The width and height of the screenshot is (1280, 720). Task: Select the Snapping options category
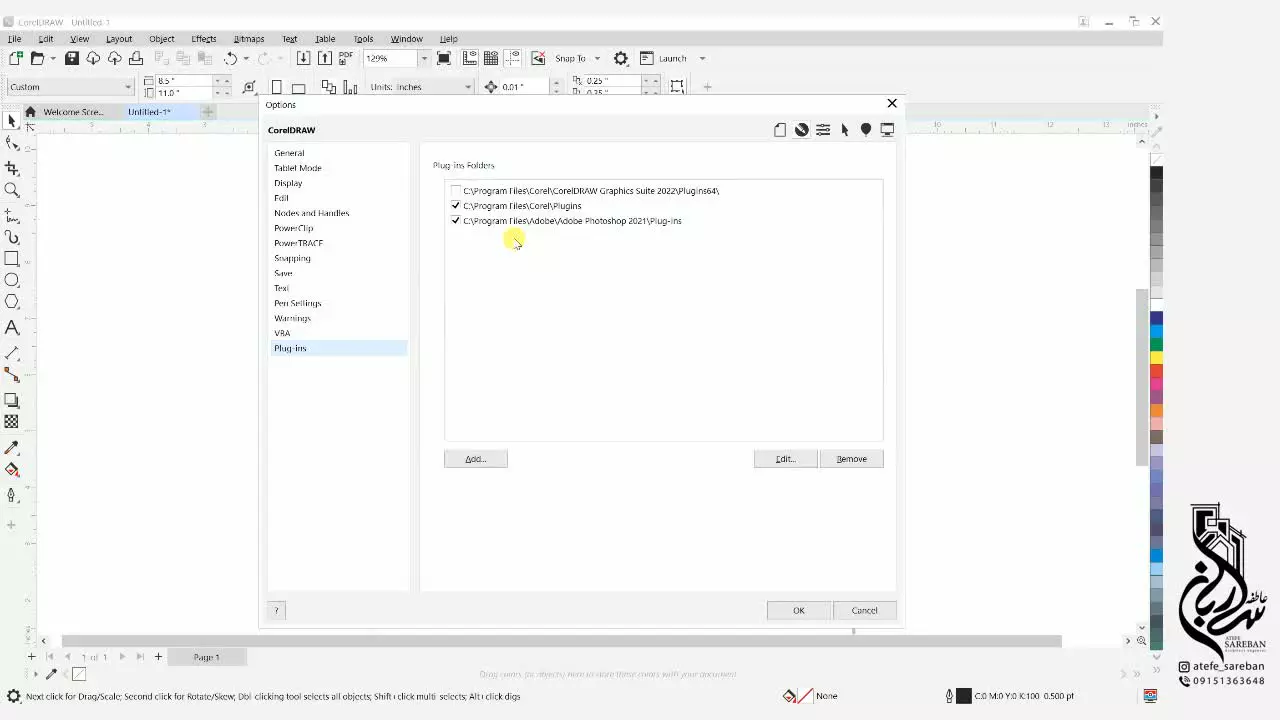click(x=293, y=258)
